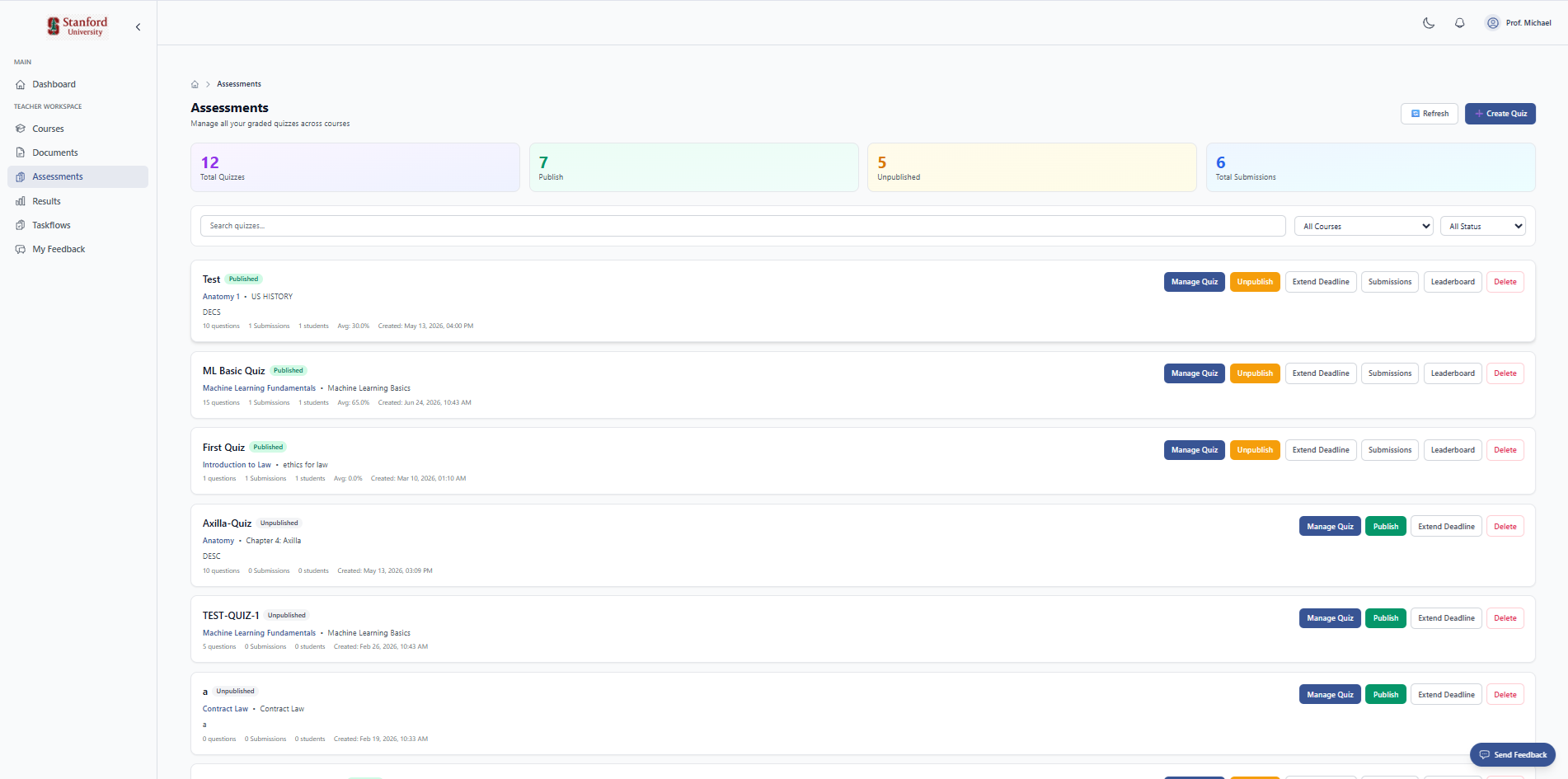This screenshot has width=1568, height=779.
Task: Publish TEST-QUIZ-1
Action: tap(1386, 618)
